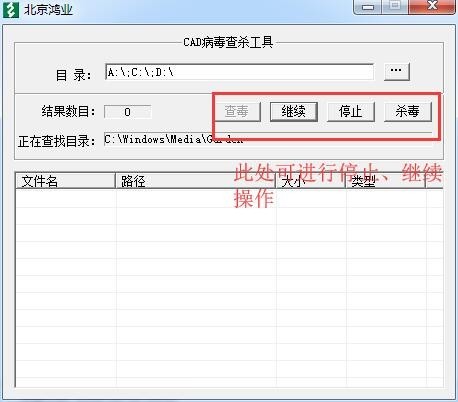
Task: Click the window maximize button
Action: (x=395, y=6)
